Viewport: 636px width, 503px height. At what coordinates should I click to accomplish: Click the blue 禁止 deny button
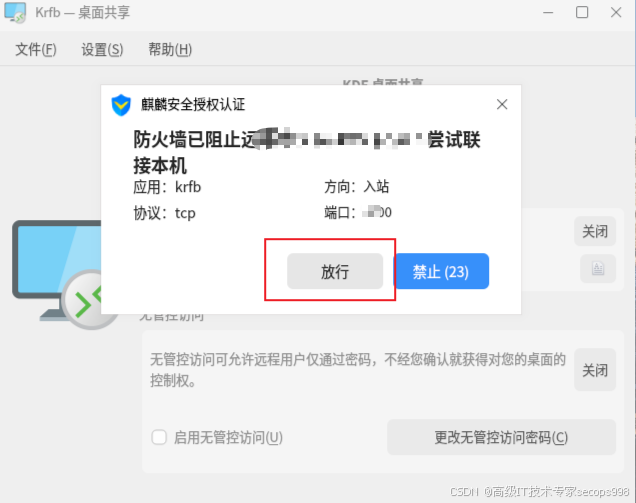click(441, 271)
